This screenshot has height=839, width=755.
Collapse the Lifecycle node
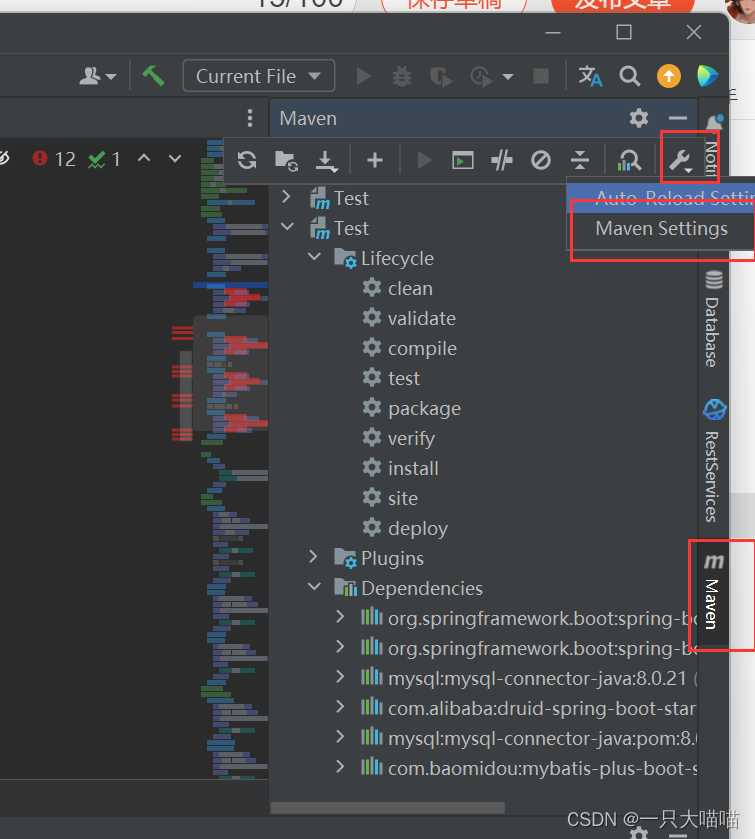315,257
